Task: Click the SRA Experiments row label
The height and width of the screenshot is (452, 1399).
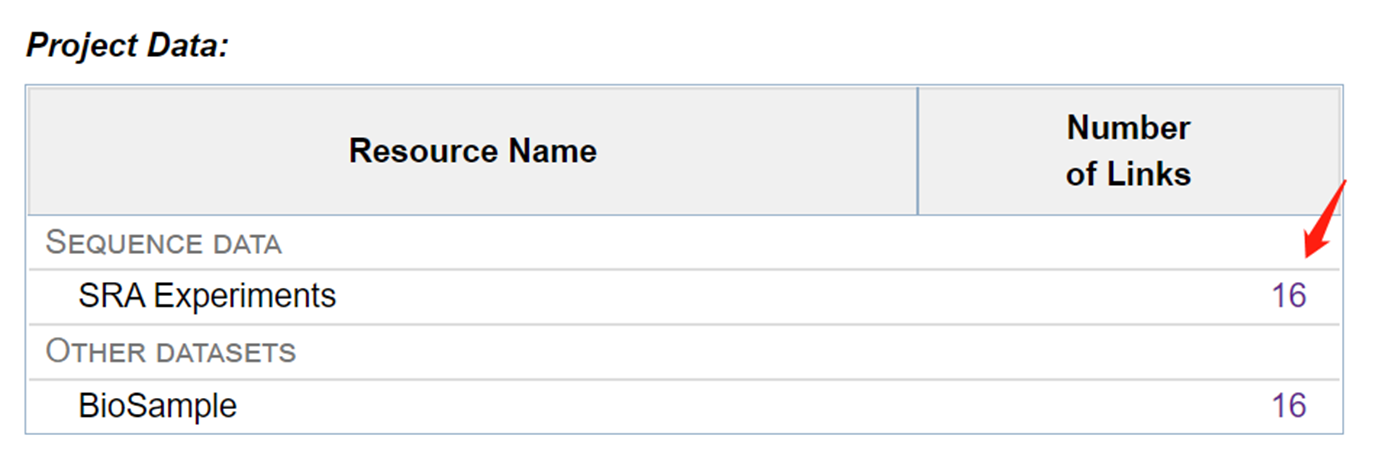Action: 207,296
